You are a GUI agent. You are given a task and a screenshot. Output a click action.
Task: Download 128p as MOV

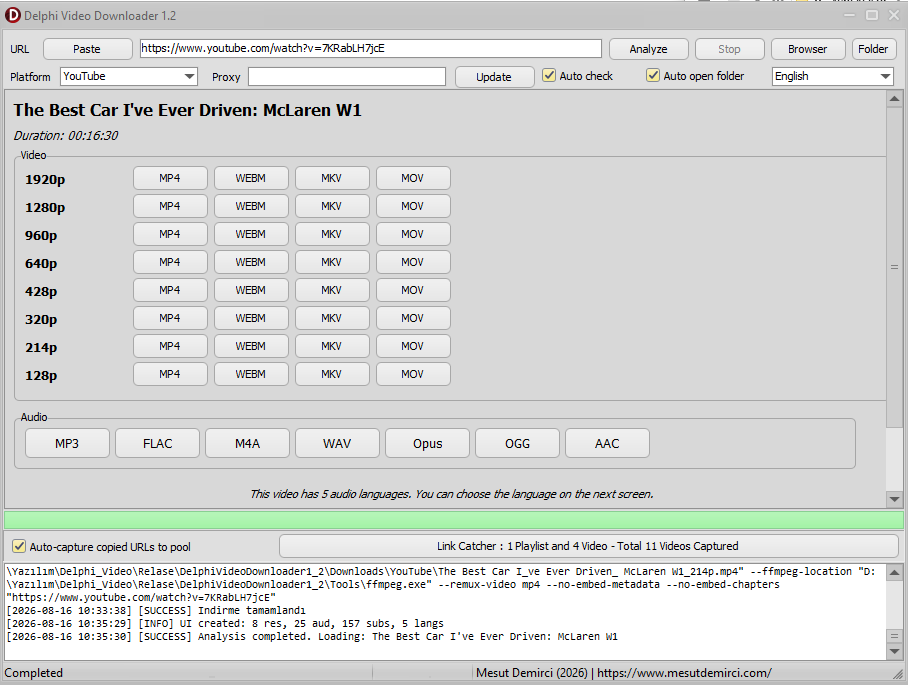413,374
